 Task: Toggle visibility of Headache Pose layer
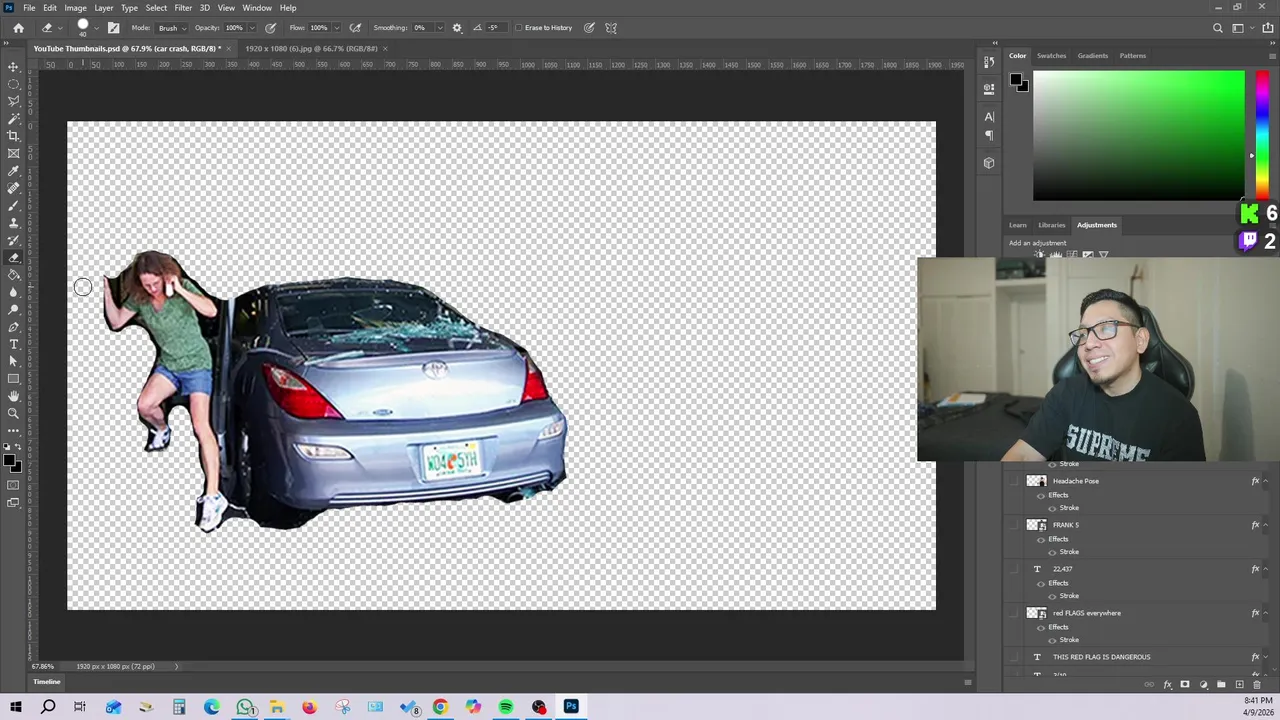point(1015,481)
